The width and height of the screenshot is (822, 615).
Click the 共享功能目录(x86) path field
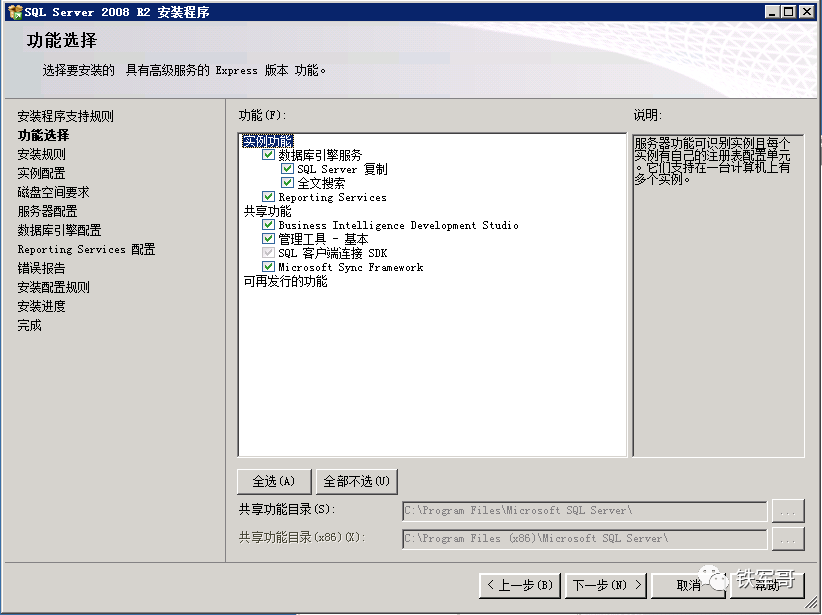(584, 539)
